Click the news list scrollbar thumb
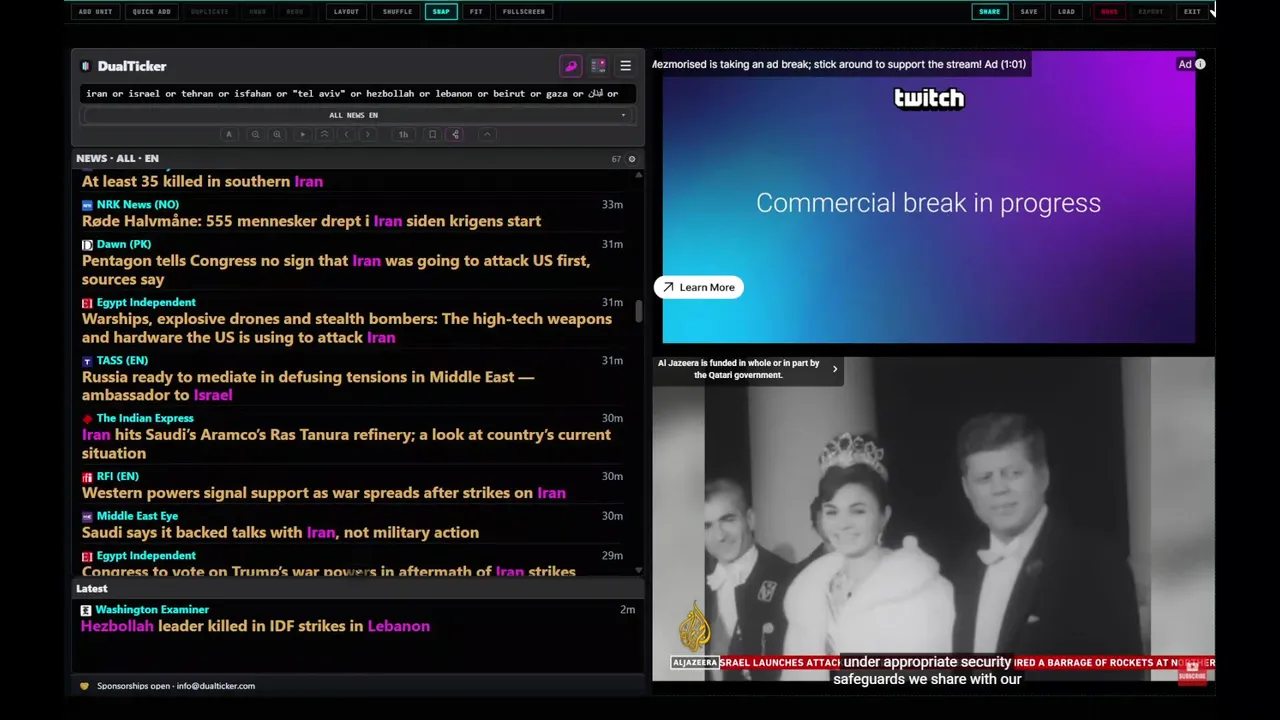Screen dimensions: 1280x720 (x=639, y=310)
